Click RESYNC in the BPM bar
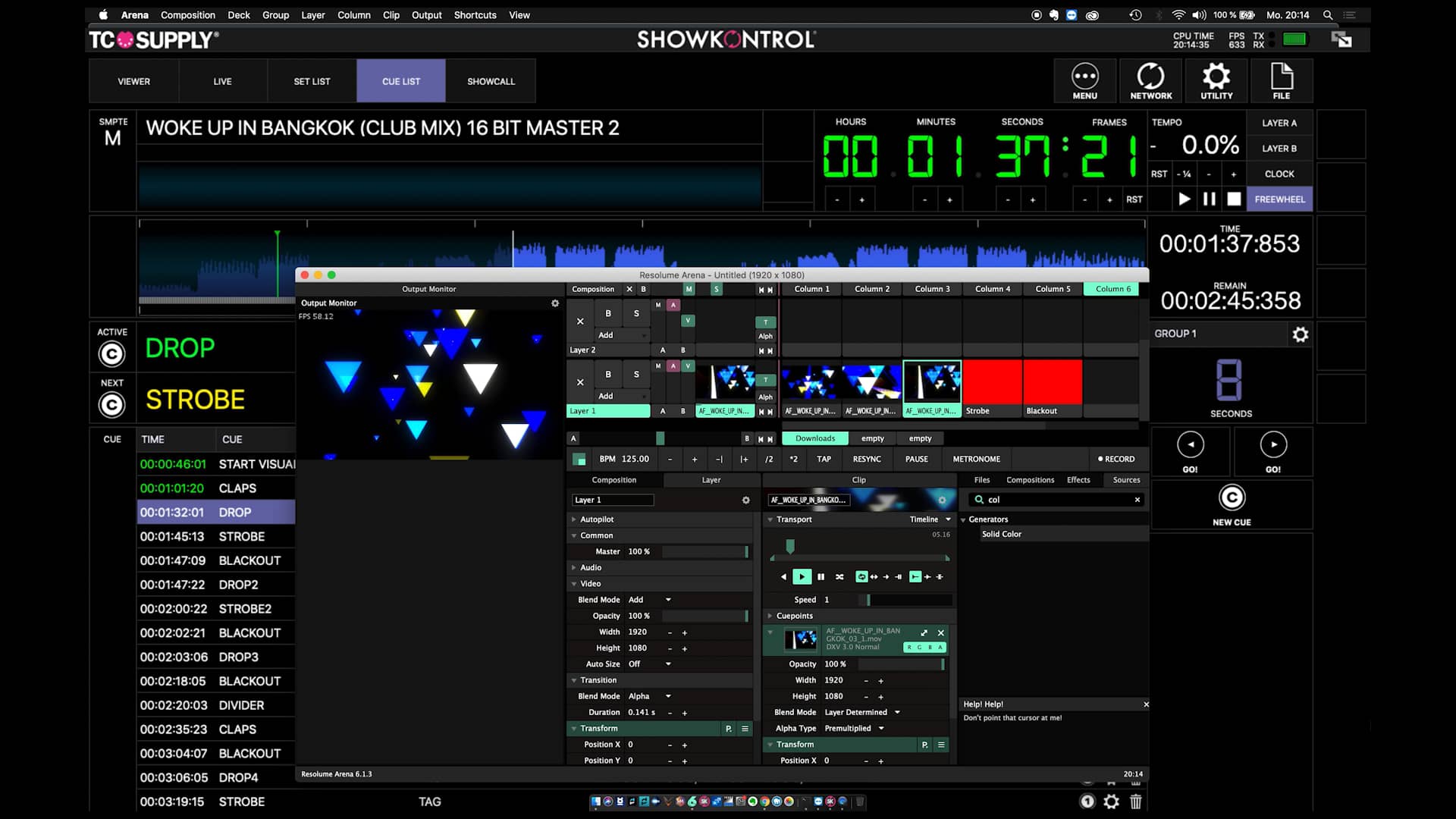1456x819 pixels. tap(867, 459)
